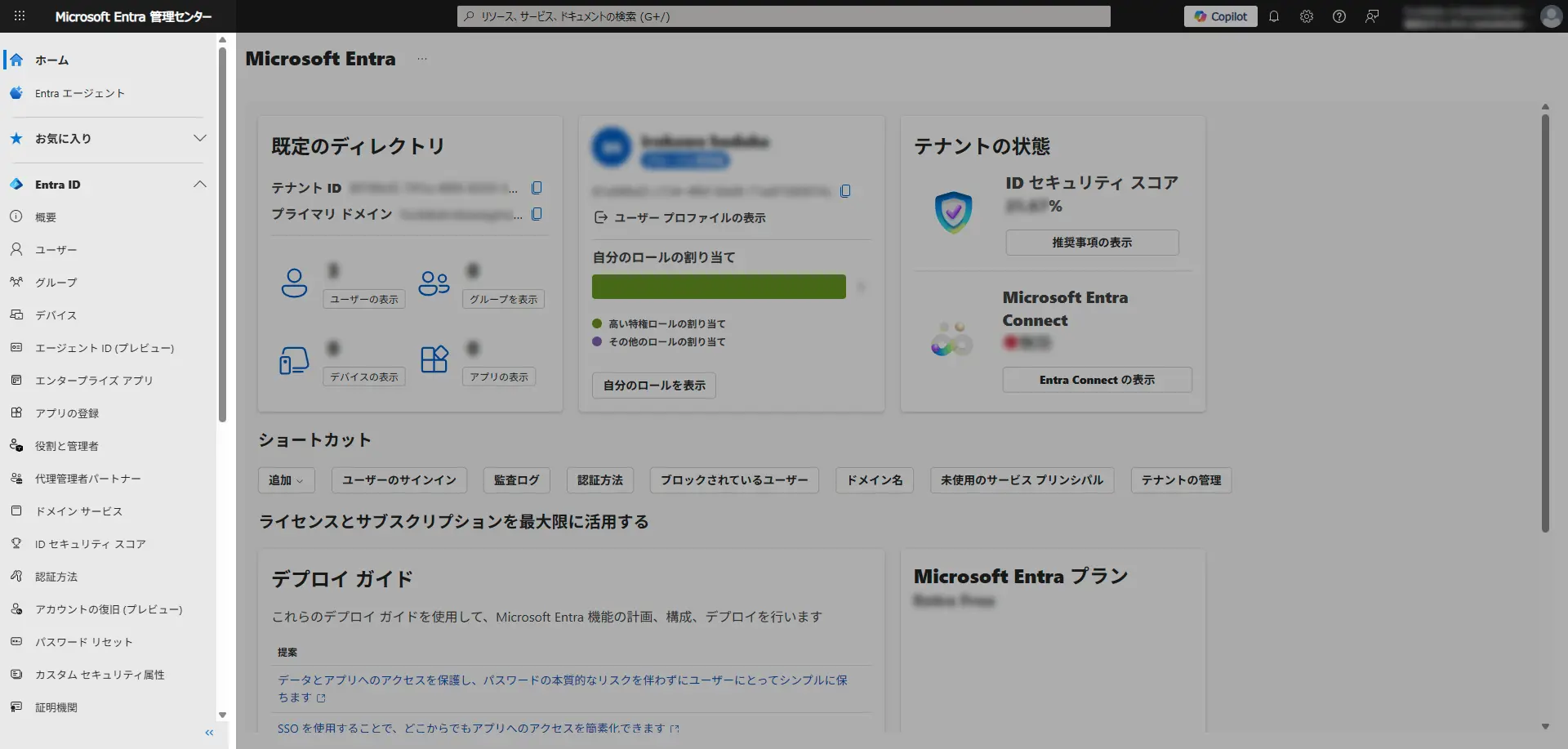The image size is (1568, 749).
Task: Open アプリの登録 in sidebar
Action: click(x=109, y=413)
